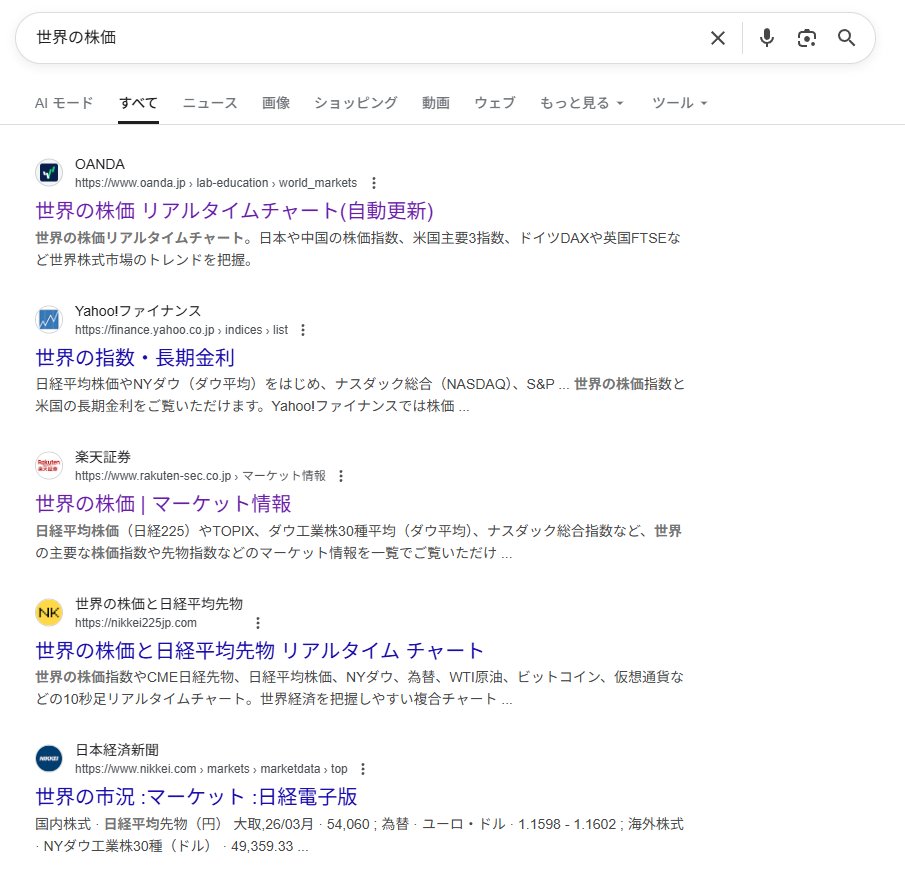The height and width of the screenshot is (879, 905).
Task: Open the 動画 tab
Action: [x=436, y=103]
